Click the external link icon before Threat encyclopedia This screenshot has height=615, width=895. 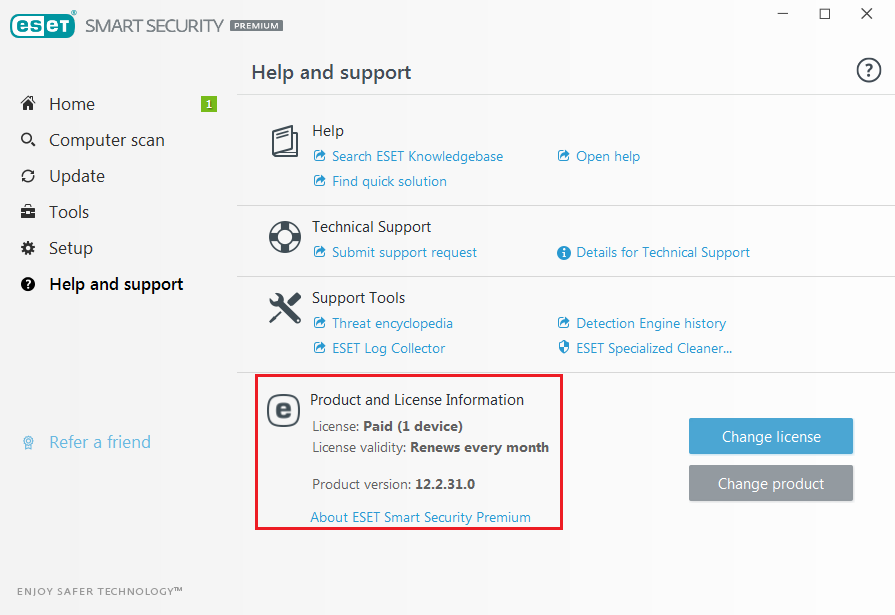[320, 323]
